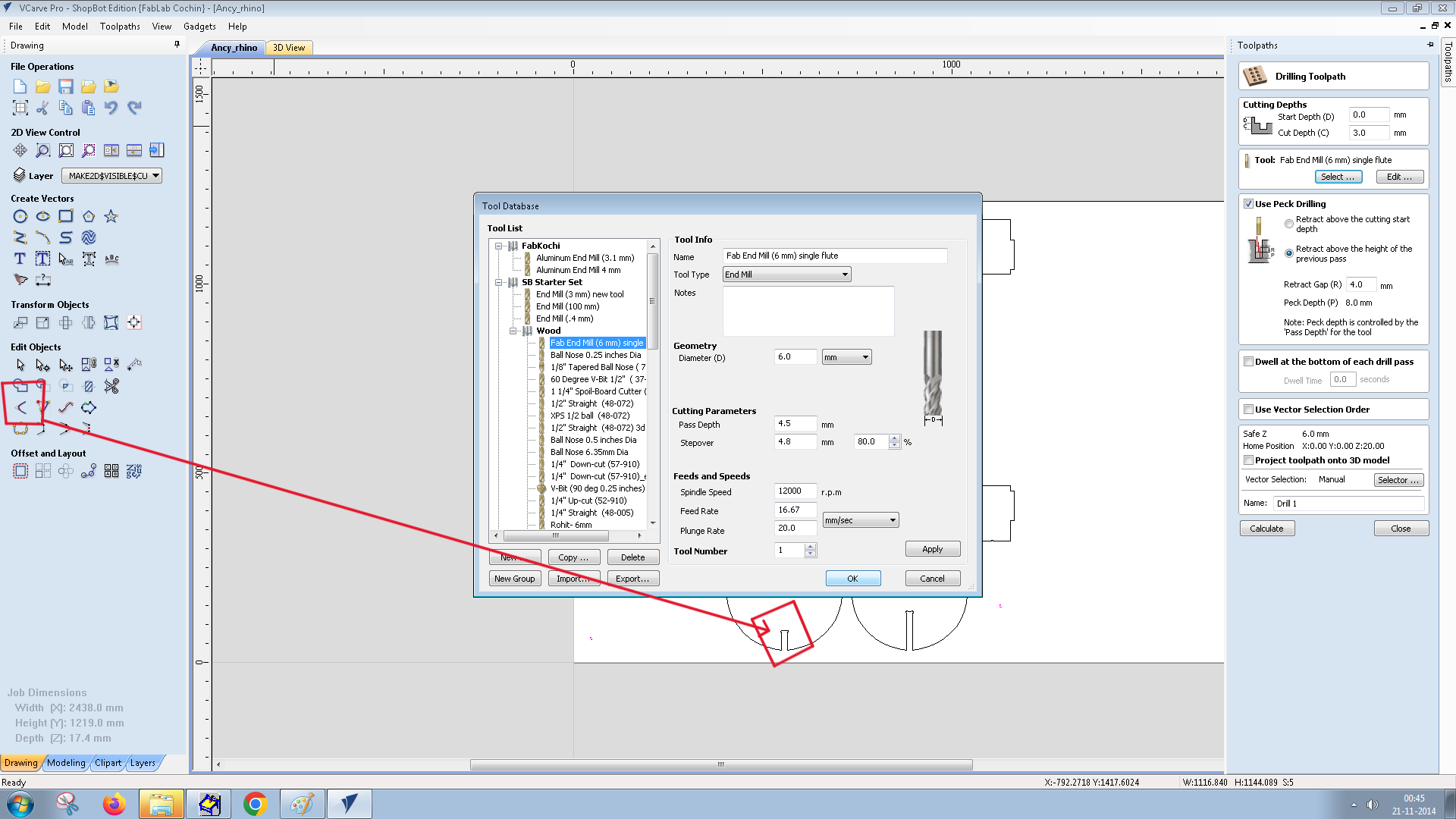This screenshot has width=1456, height=819.
Task: Increase the Tool Number stepper
Action: [x=811, y=547]
